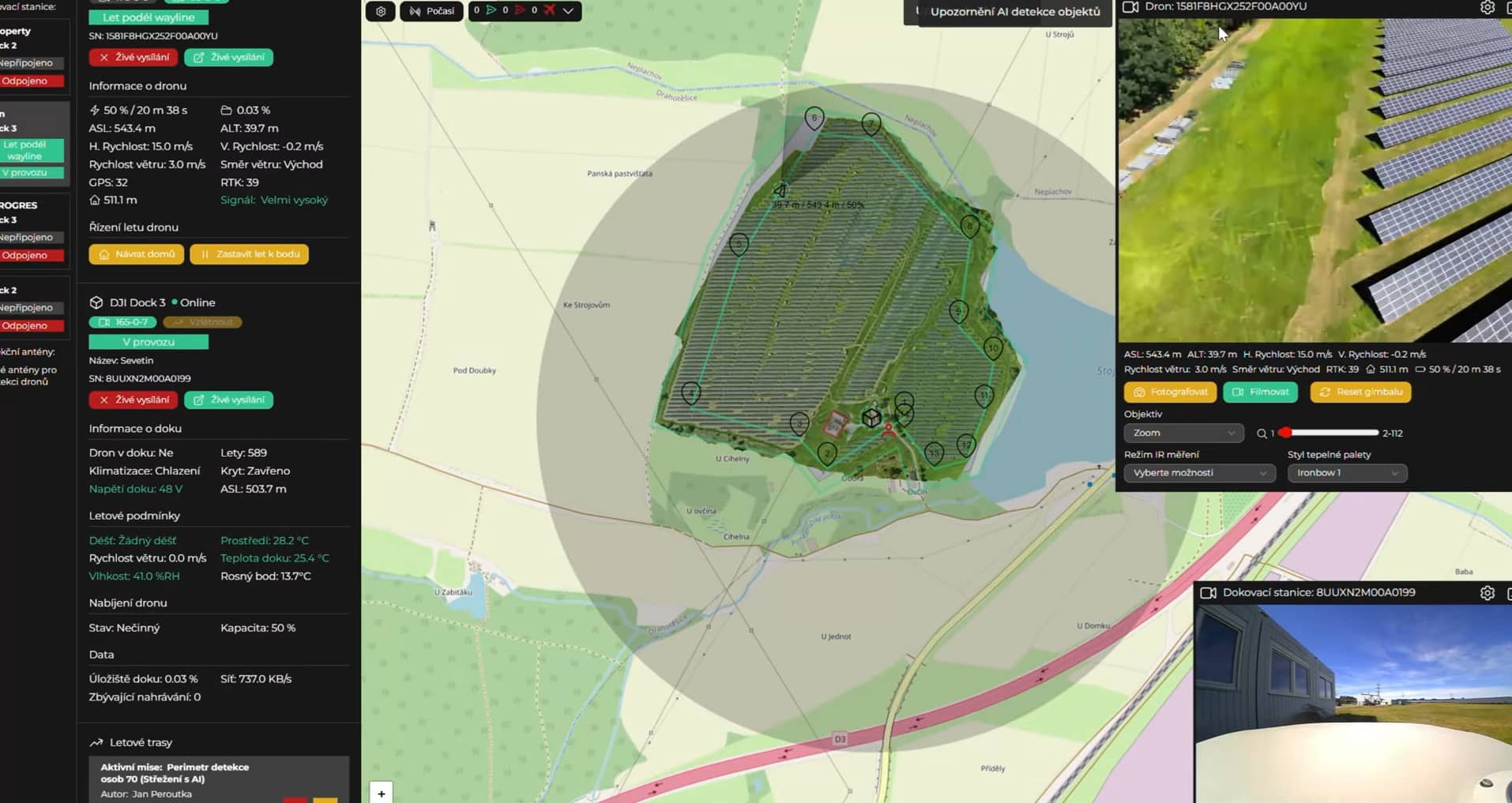Click waypoint 6 marker on map

tap(814, 118)
